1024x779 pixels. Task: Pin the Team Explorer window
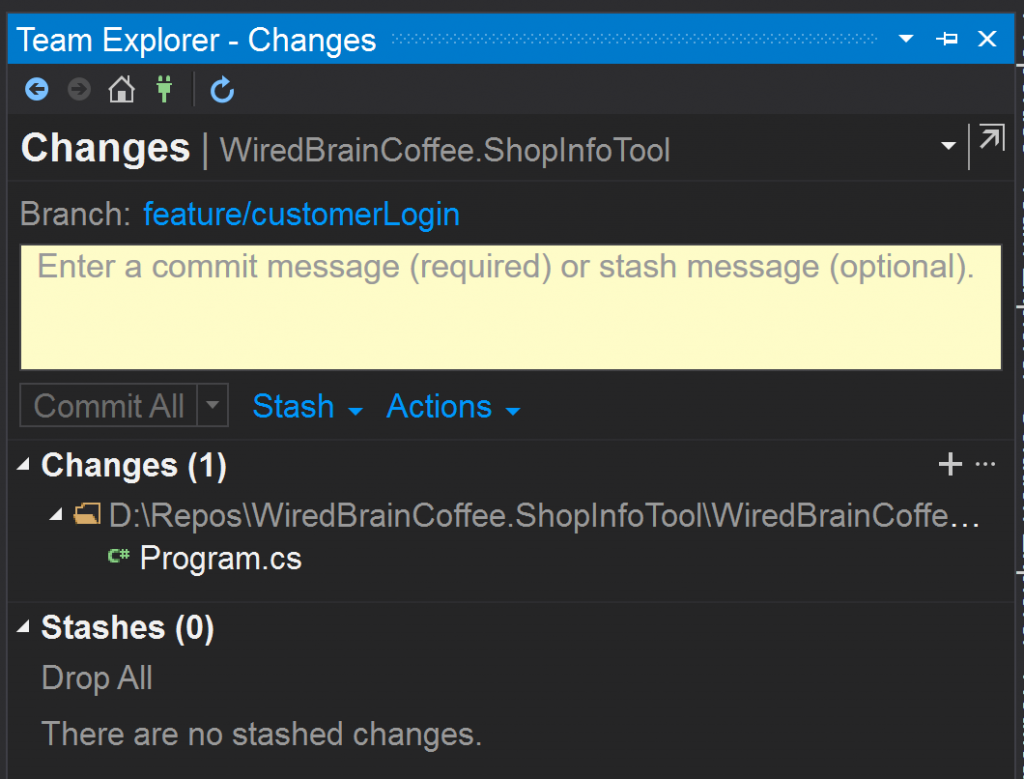tap(946, 39)
